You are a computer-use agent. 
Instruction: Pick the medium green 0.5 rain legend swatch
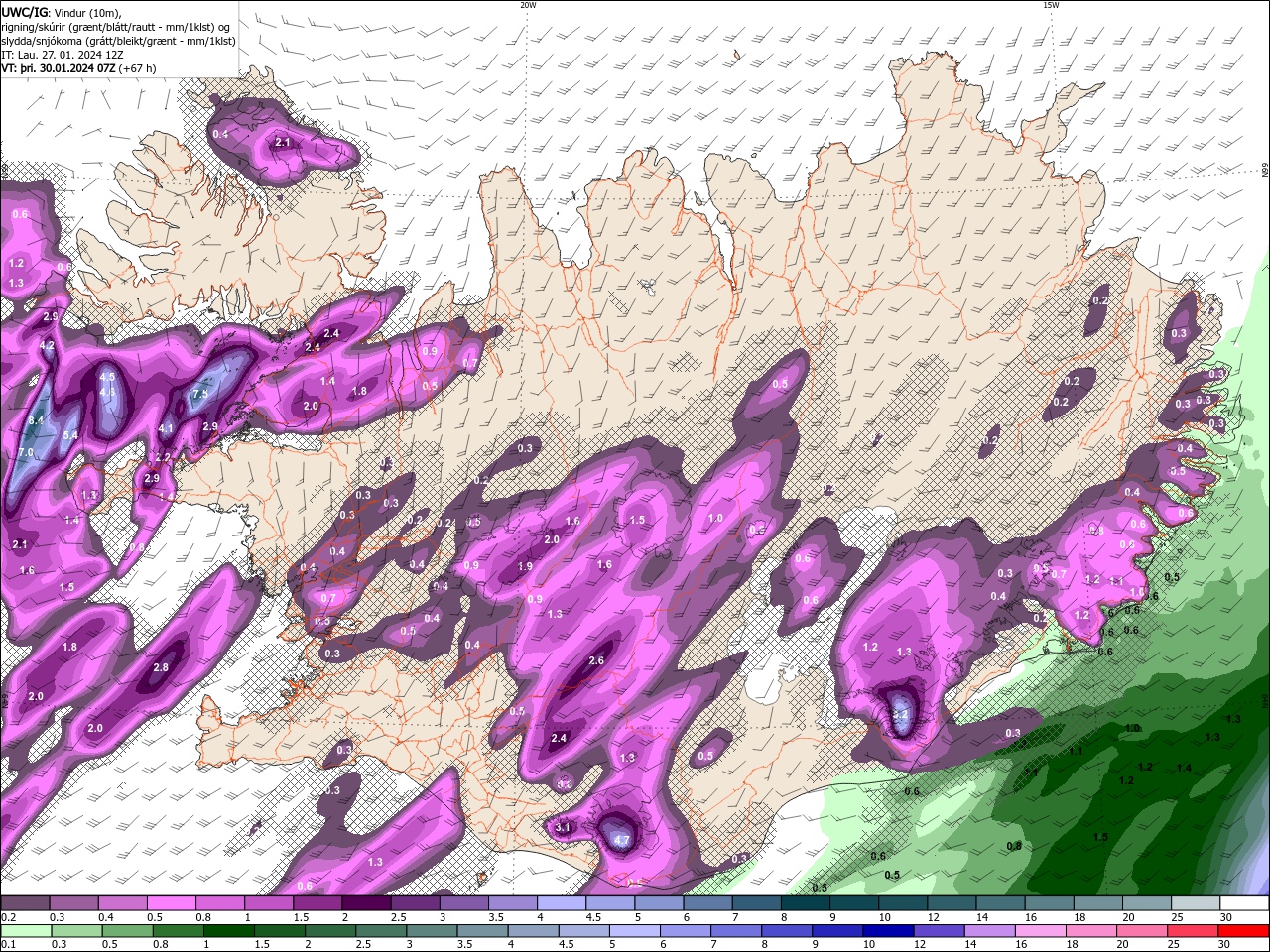(128, 931)
